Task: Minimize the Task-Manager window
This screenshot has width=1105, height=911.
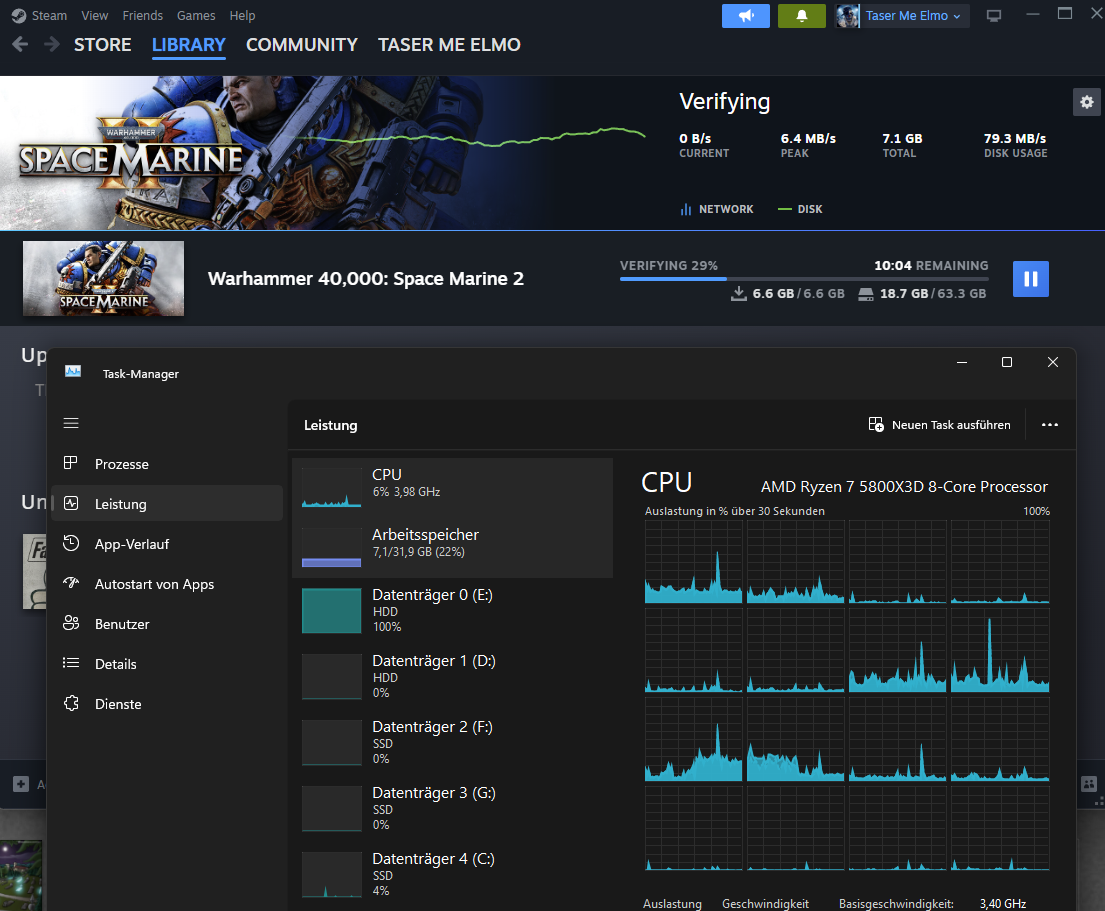Action: coord(961,362)
